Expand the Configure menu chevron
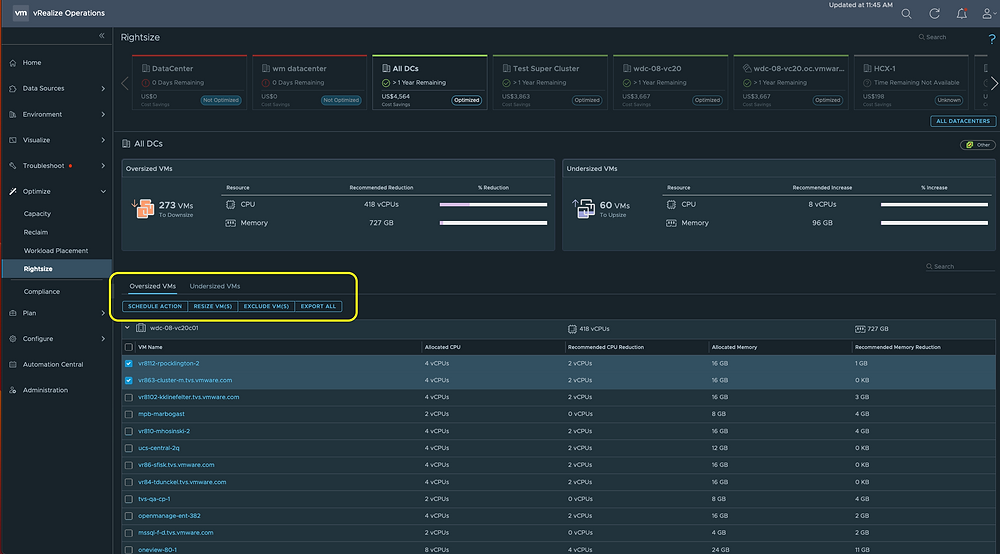This screenshot has height=554, width=1000. tap(103, 339)
